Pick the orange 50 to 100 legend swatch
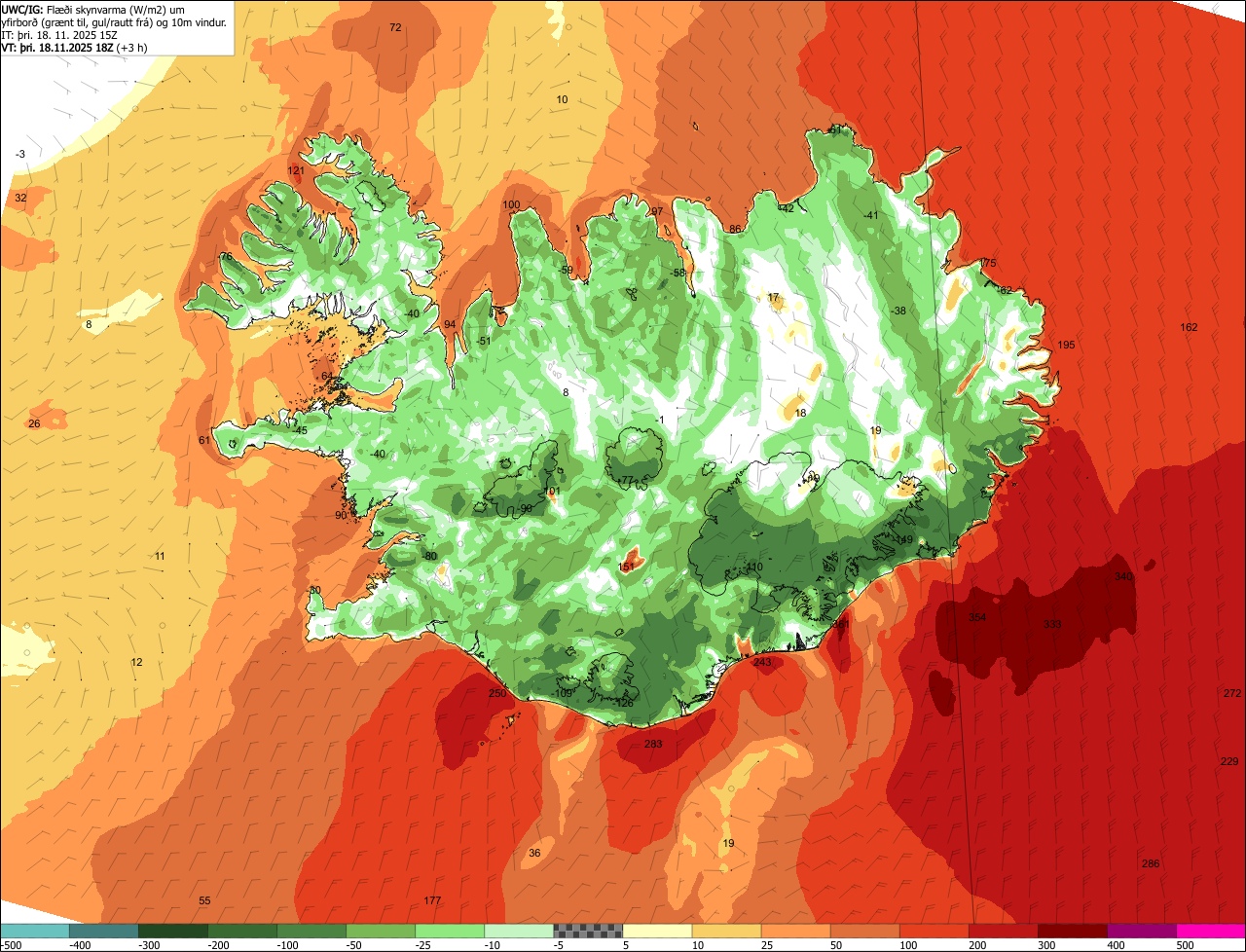 click(x=863, y=931)
